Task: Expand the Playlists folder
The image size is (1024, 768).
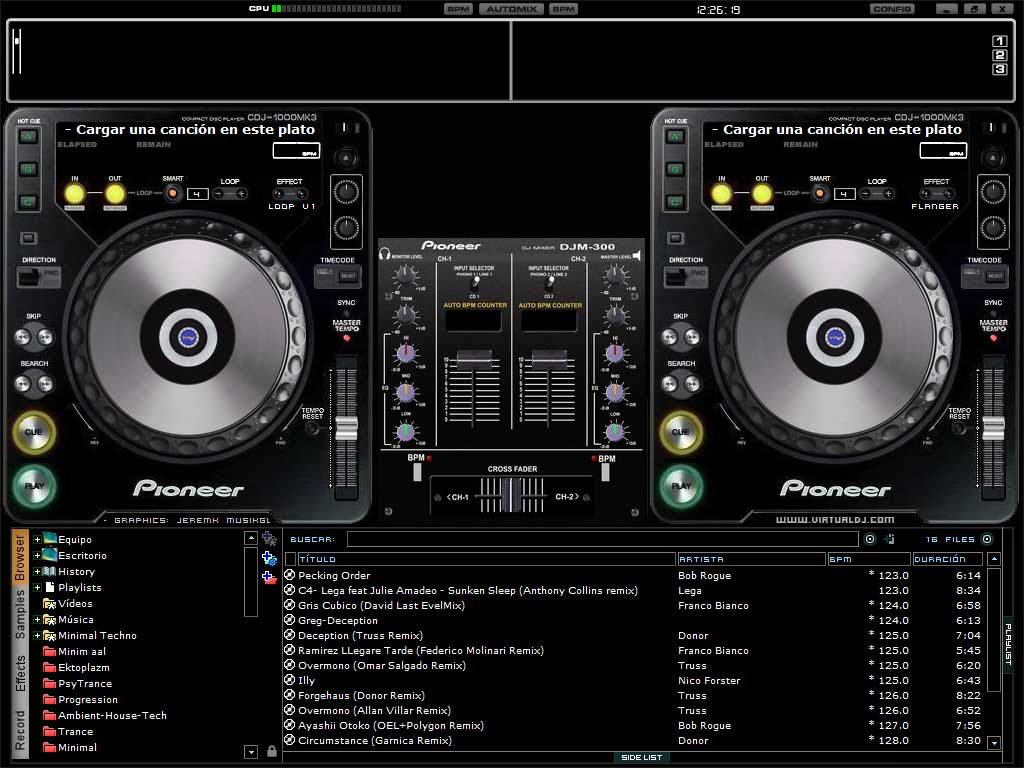Action: (36, 587)
